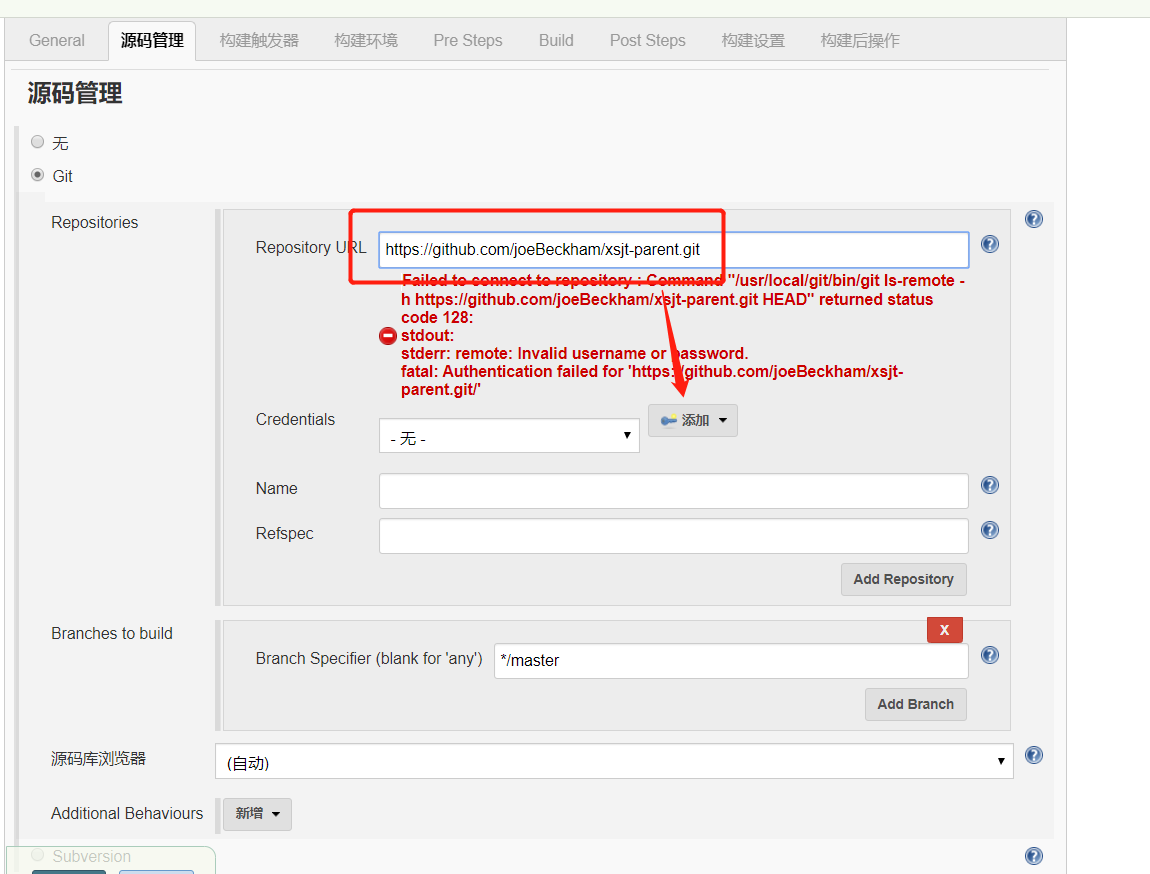This screenshot has height=874, width=1150.
Task: Click the Add Branch button
Action: [x=915, y=705]
